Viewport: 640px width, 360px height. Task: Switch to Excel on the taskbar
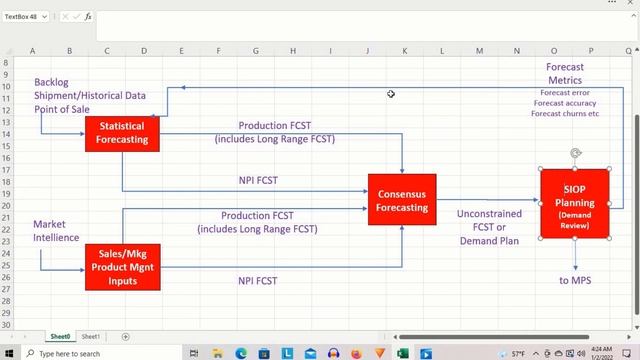[403, 353]
